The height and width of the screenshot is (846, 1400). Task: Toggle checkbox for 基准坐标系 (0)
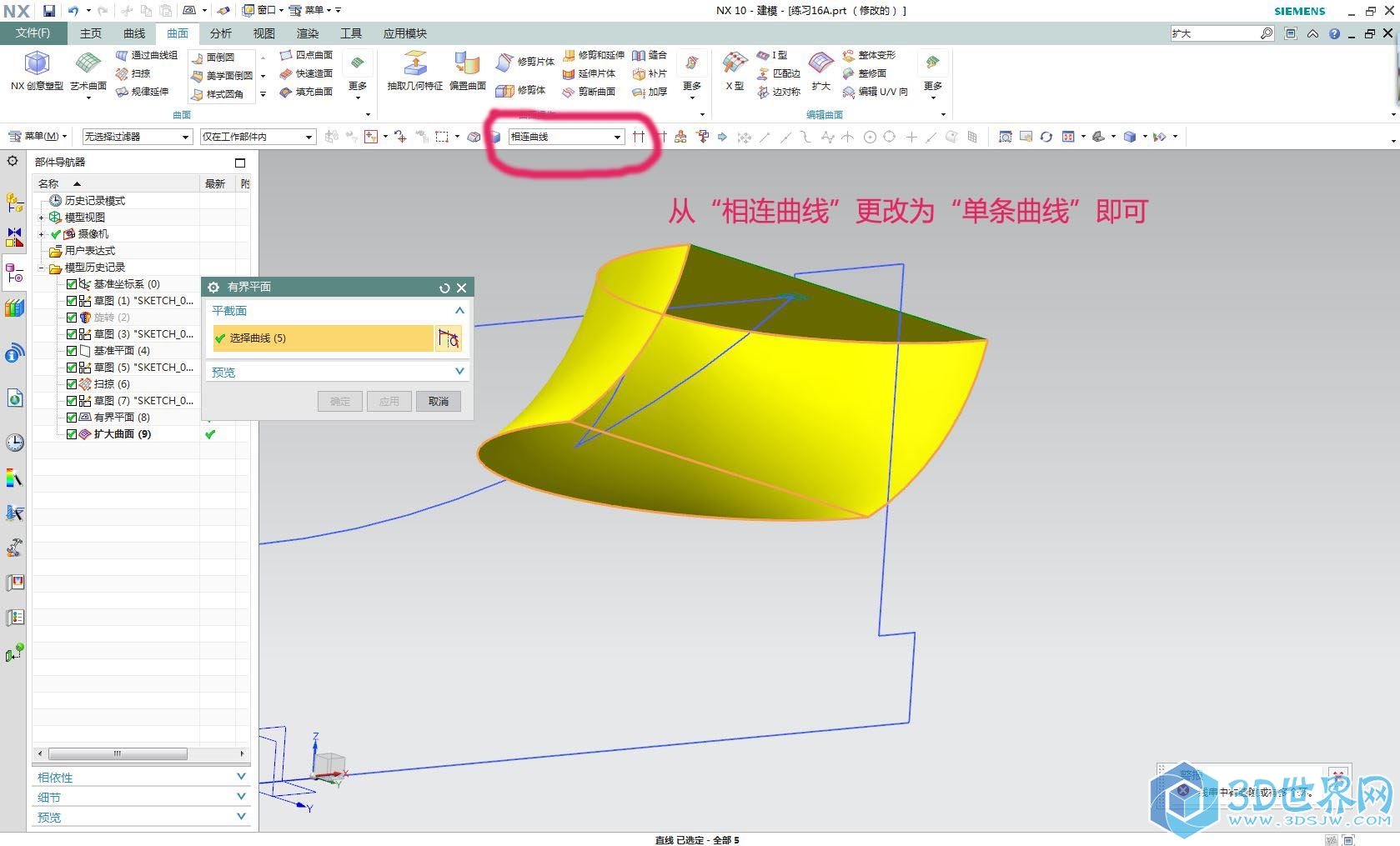coord(72,284)
